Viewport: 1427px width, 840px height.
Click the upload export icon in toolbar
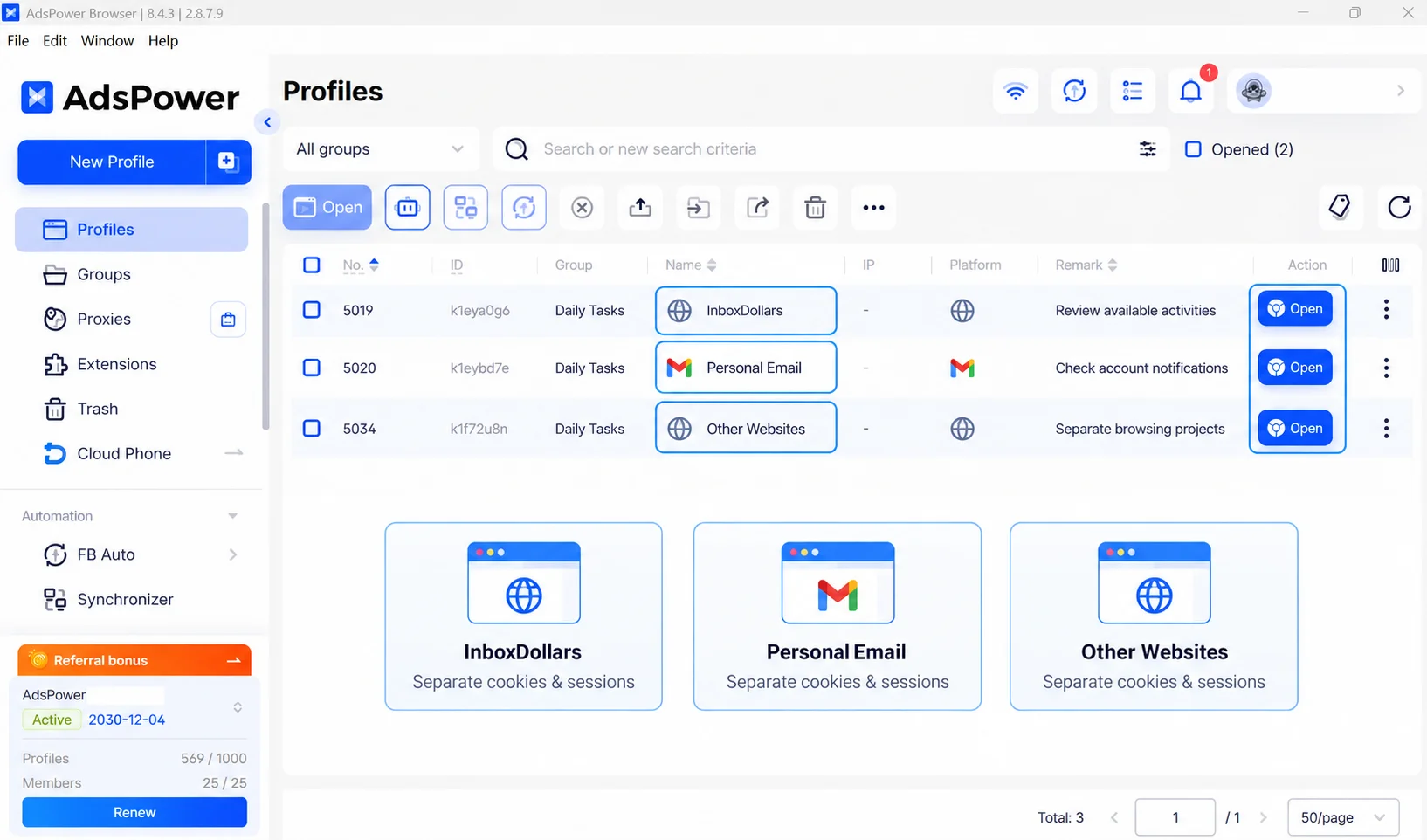[640, 208]
